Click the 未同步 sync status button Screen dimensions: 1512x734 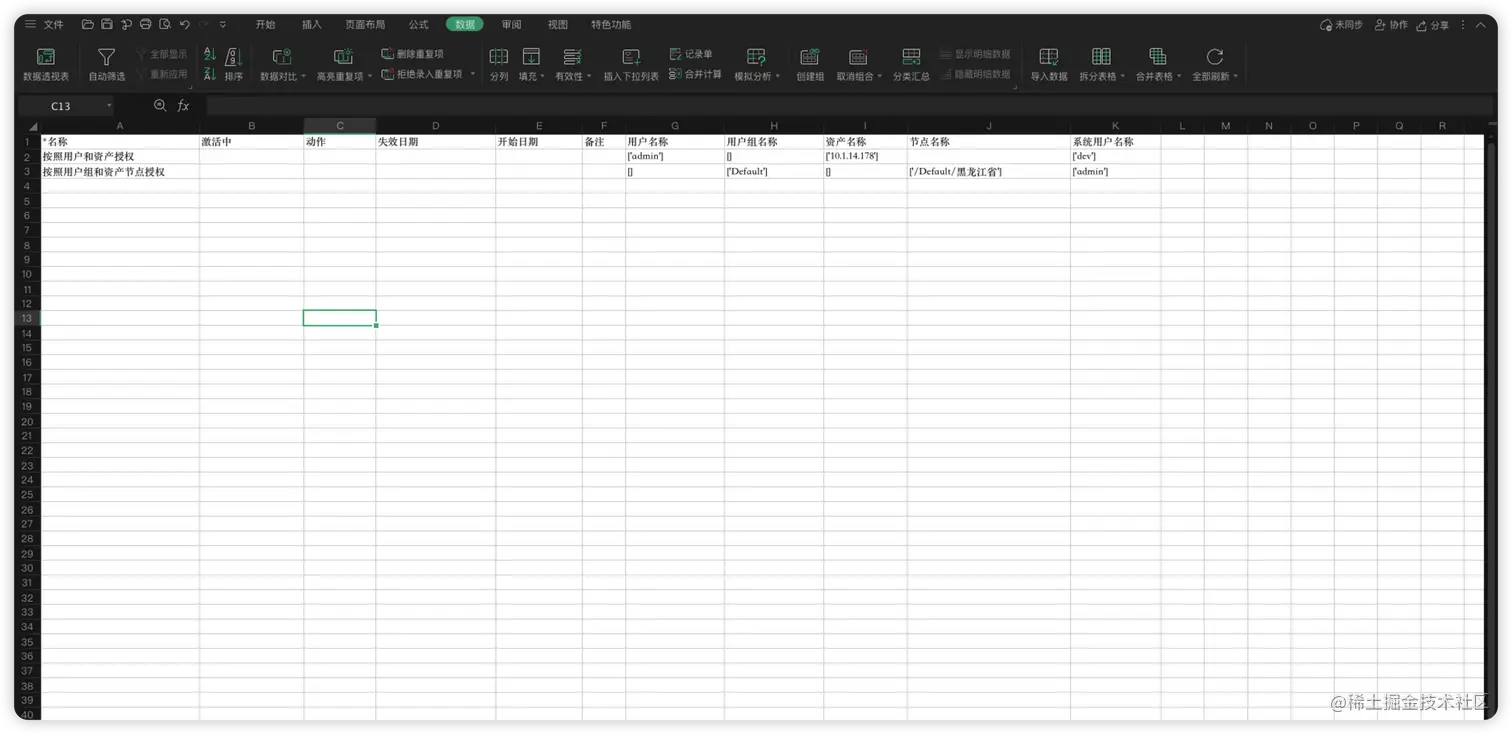[x=1341, y=24]
